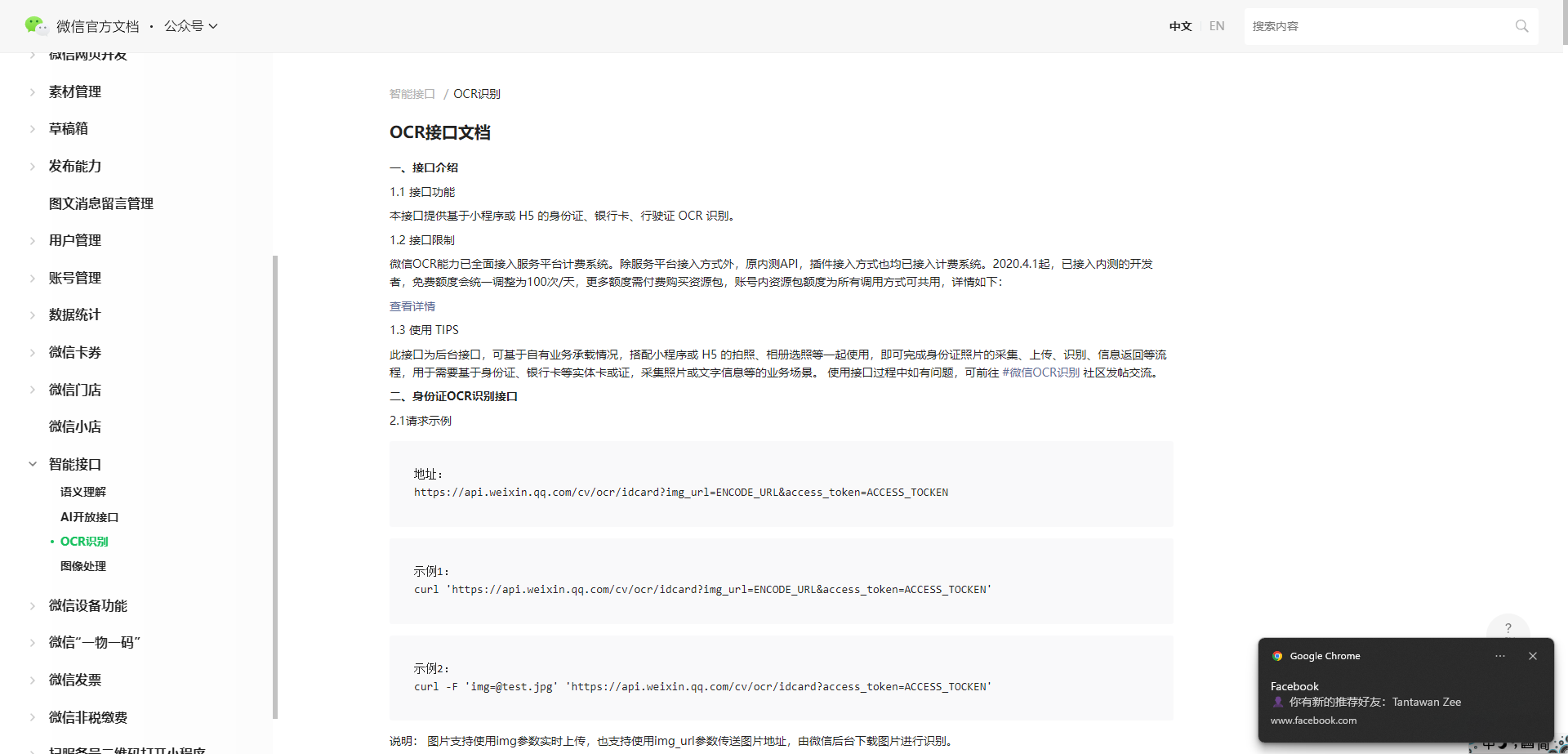Open the notification's more options ellipsis
The height and width of the screenshot is (754, 1568).
pos(1500,655)
